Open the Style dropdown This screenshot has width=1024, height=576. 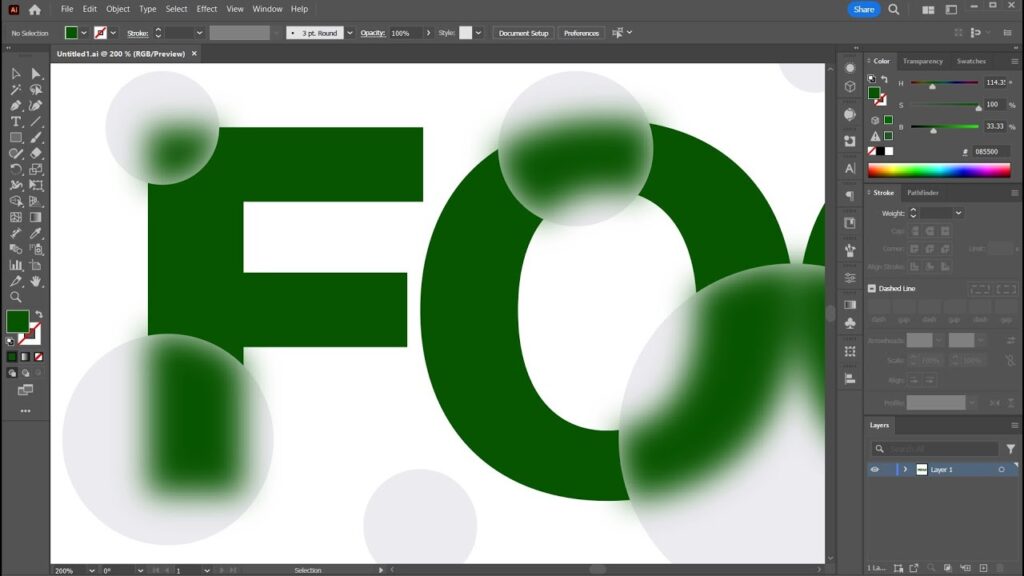[478, 33]
